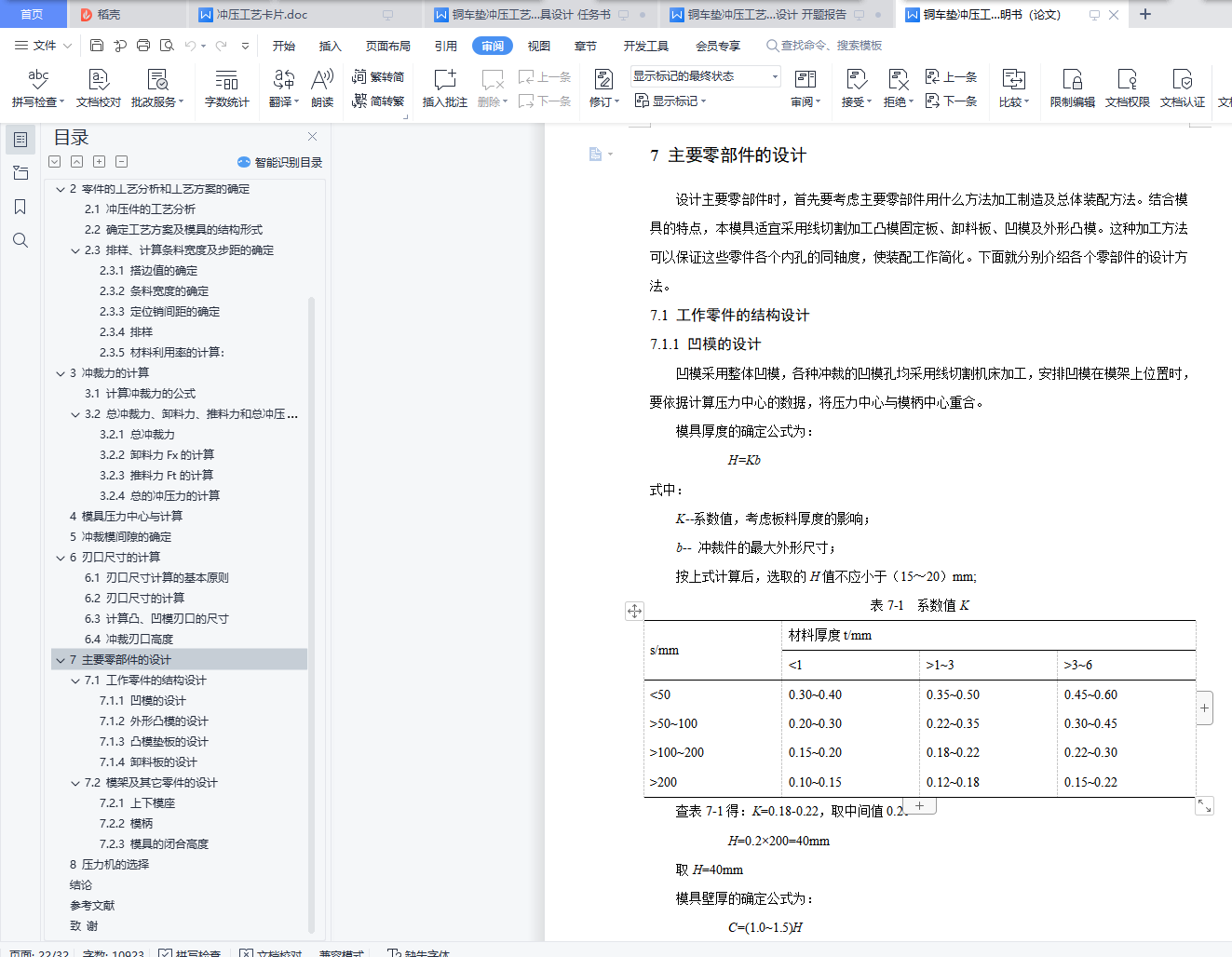
Task: Click the Print icon in quick access toolbar
Action: [143, 46]
